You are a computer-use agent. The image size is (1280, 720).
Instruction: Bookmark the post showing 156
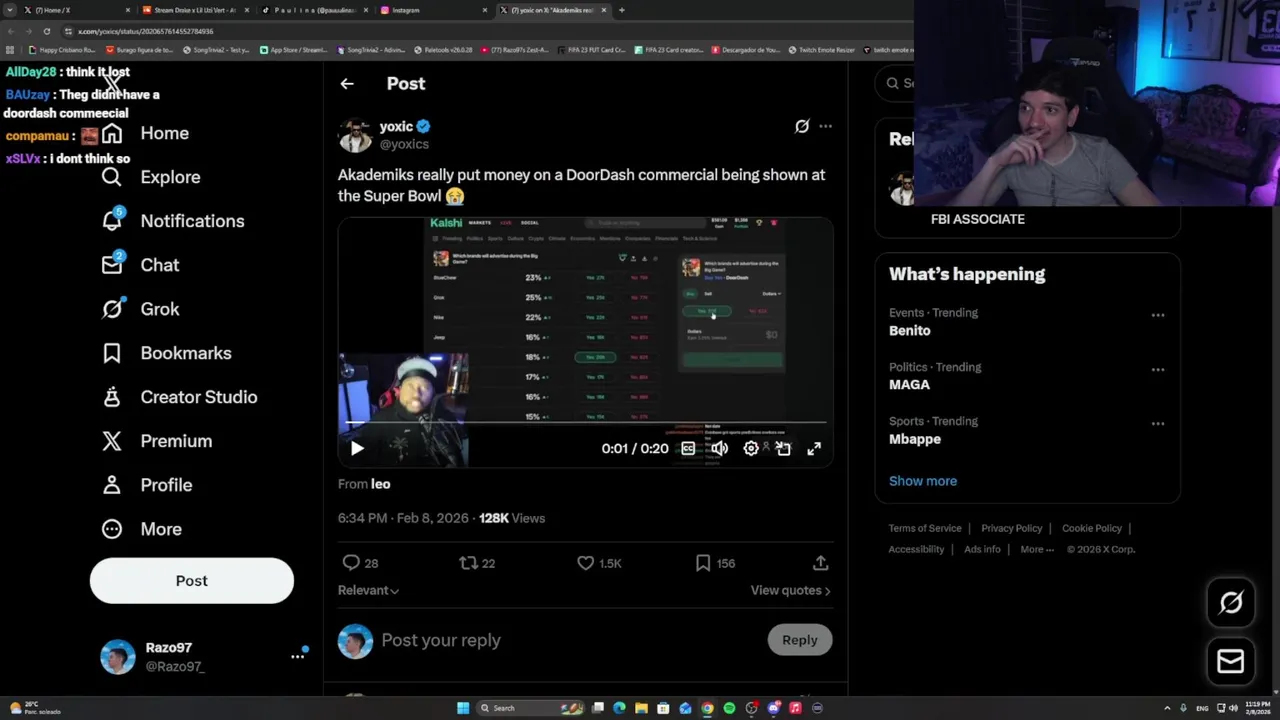(703, 563)
